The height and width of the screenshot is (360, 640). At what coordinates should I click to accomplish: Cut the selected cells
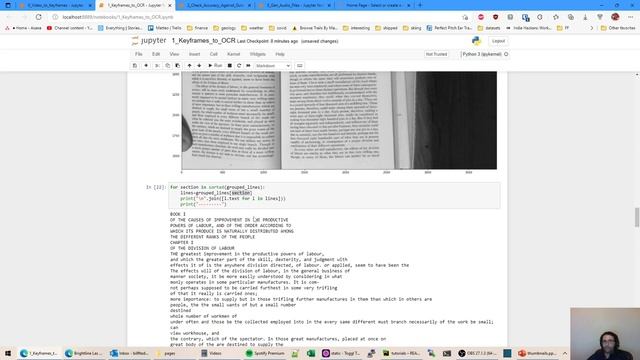pos(157,66)
